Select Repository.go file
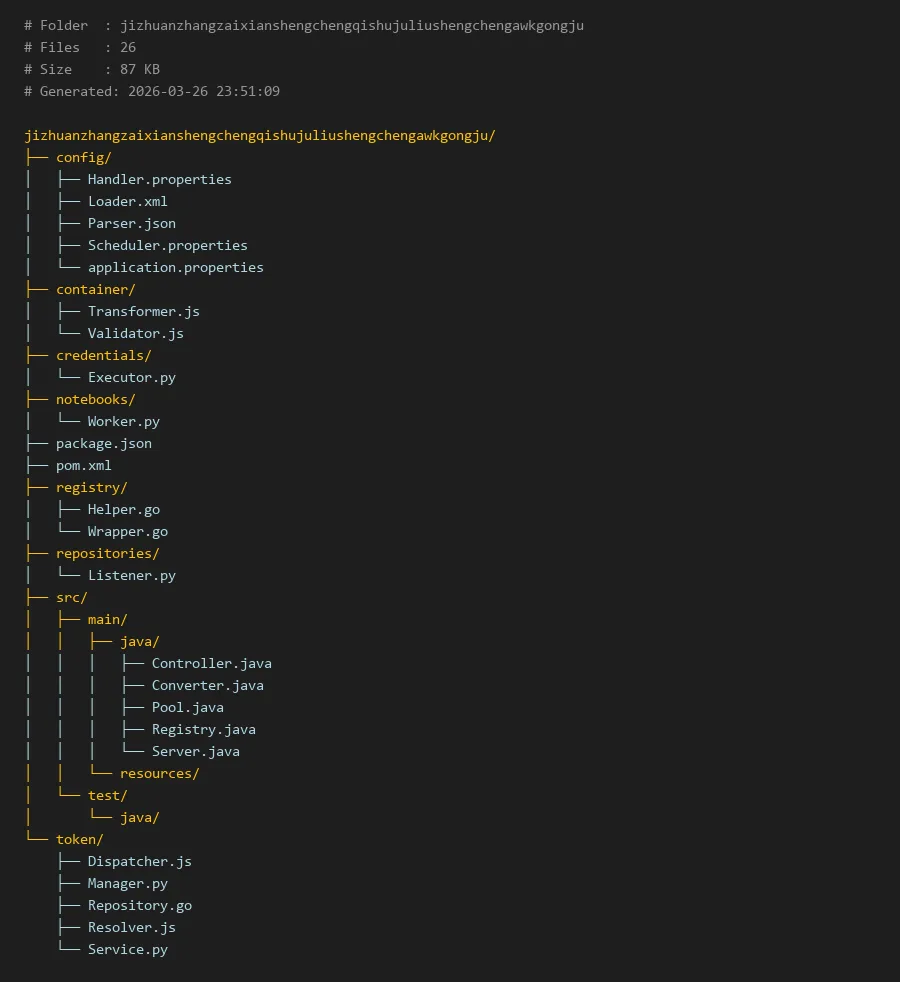Viewport: 900px width, 982px height. pyautogui.click(x=139, y=905)
